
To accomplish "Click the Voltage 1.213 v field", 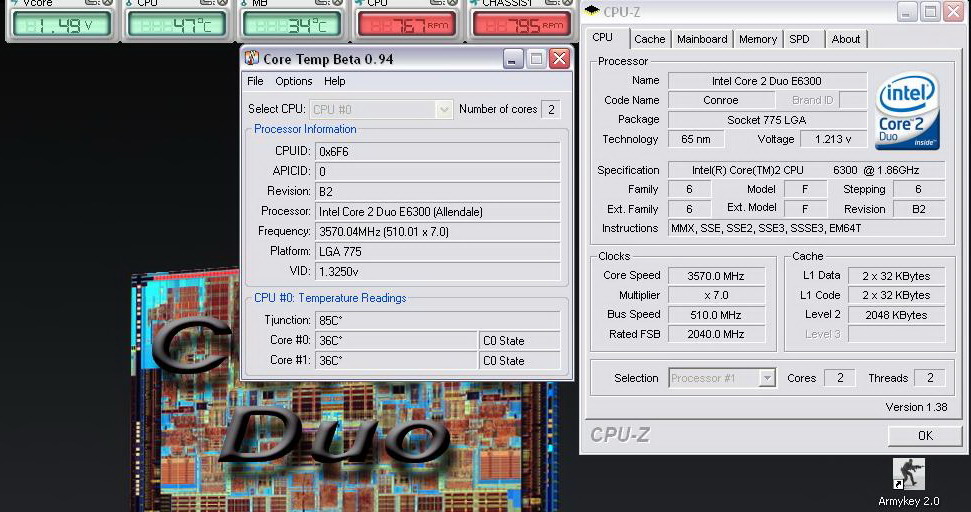I will 833,139.
